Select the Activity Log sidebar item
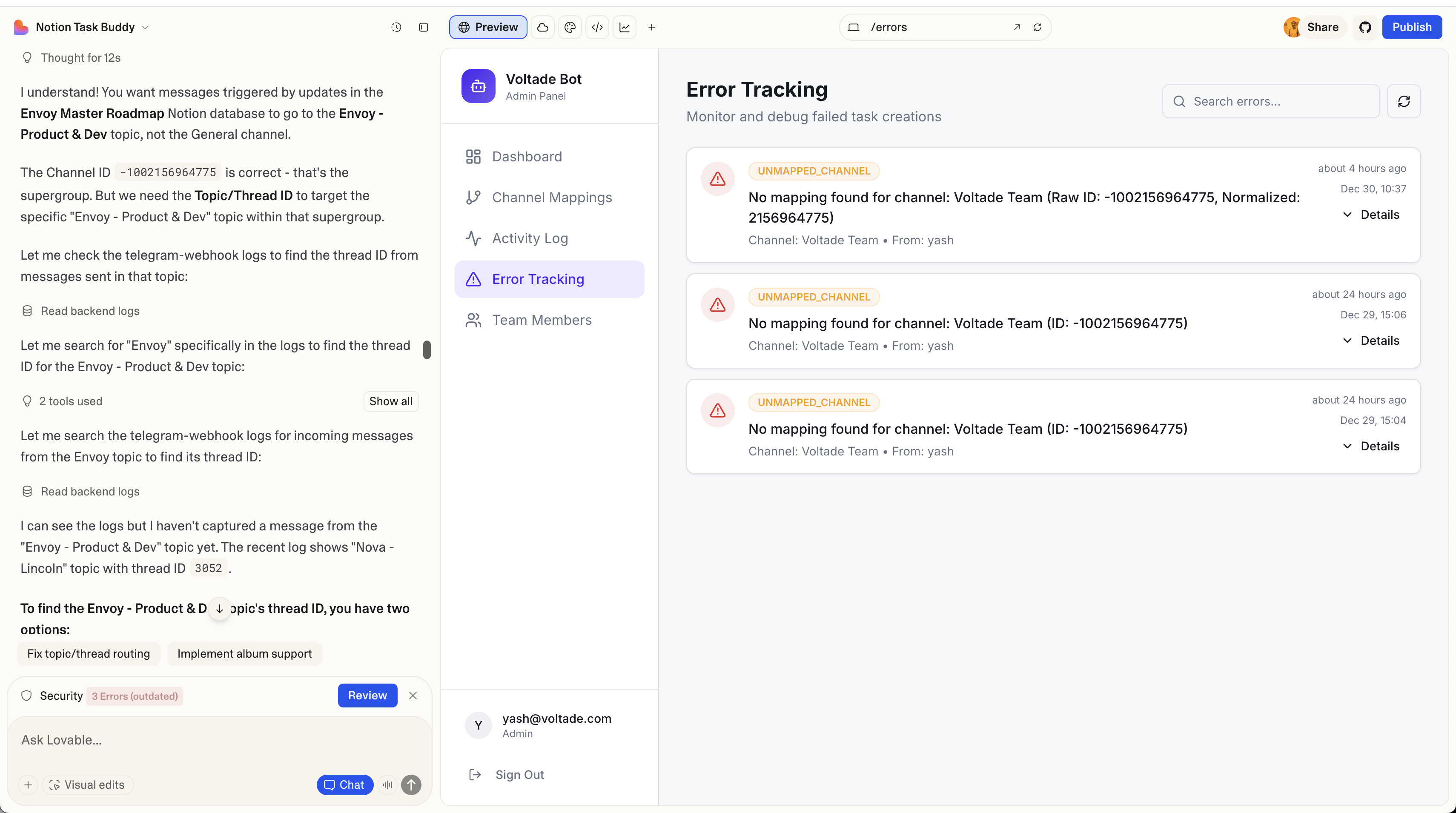This screenshot has width=1456, height=813. tap(530, 238)
